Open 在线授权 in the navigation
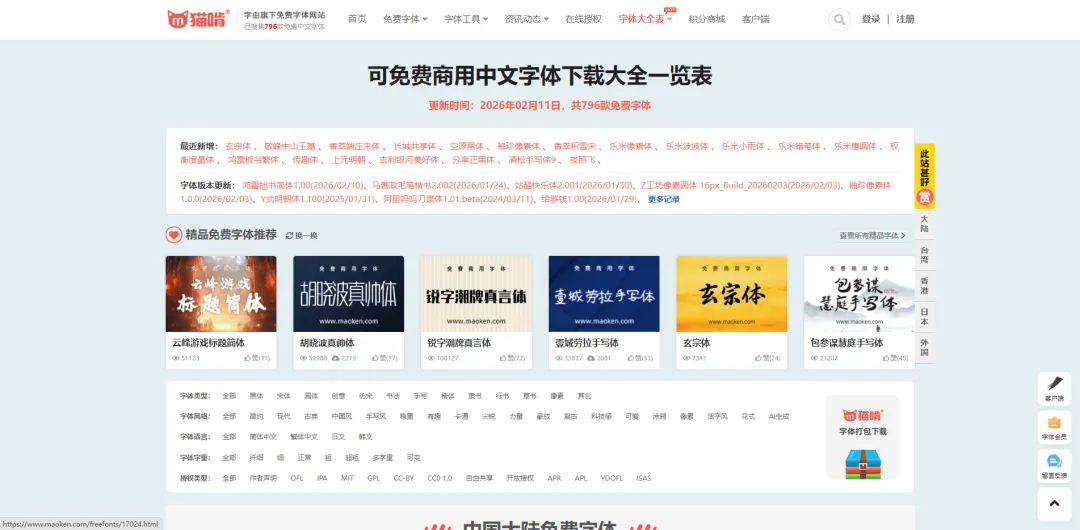 [583, 19]
